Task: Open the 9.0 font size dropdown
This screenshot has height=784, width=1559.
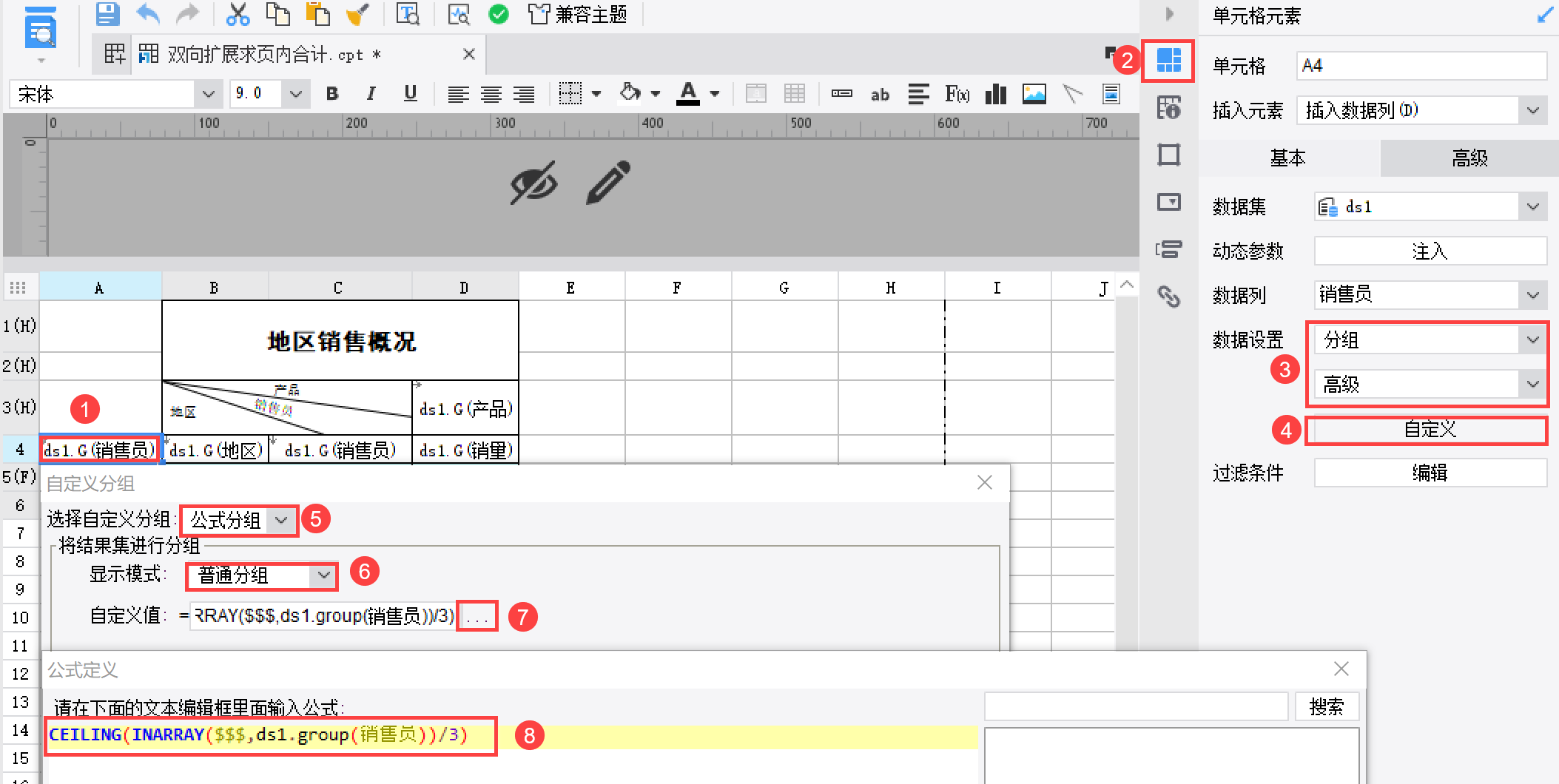Action: coord(296,94)
